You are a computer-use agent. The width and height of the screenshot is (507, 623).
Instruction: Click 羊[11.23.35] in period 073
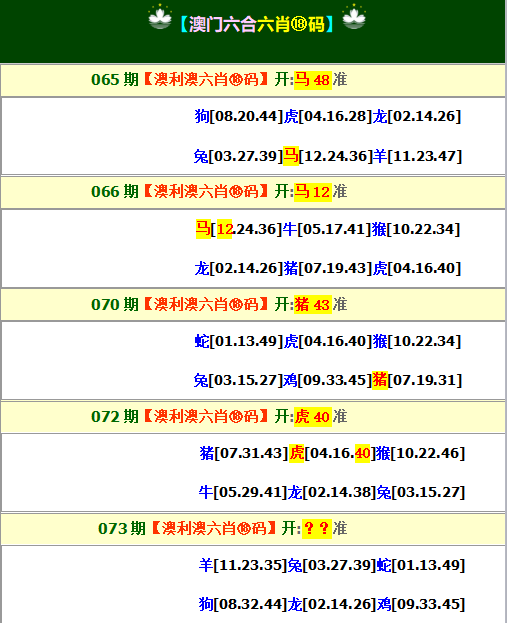(243, 565)
